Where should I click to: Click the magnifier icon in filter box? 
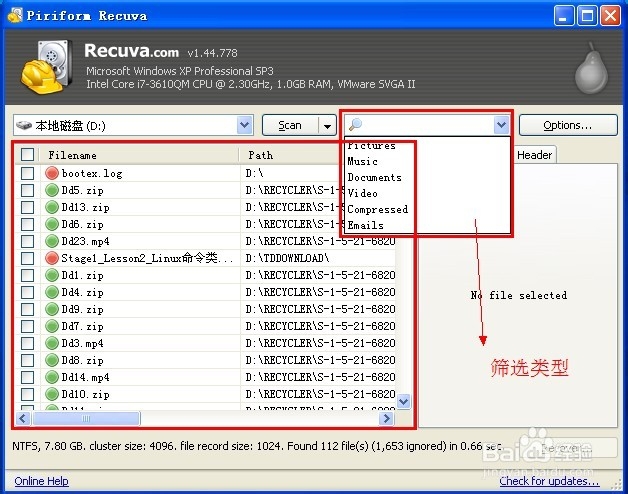pos(355,125)
